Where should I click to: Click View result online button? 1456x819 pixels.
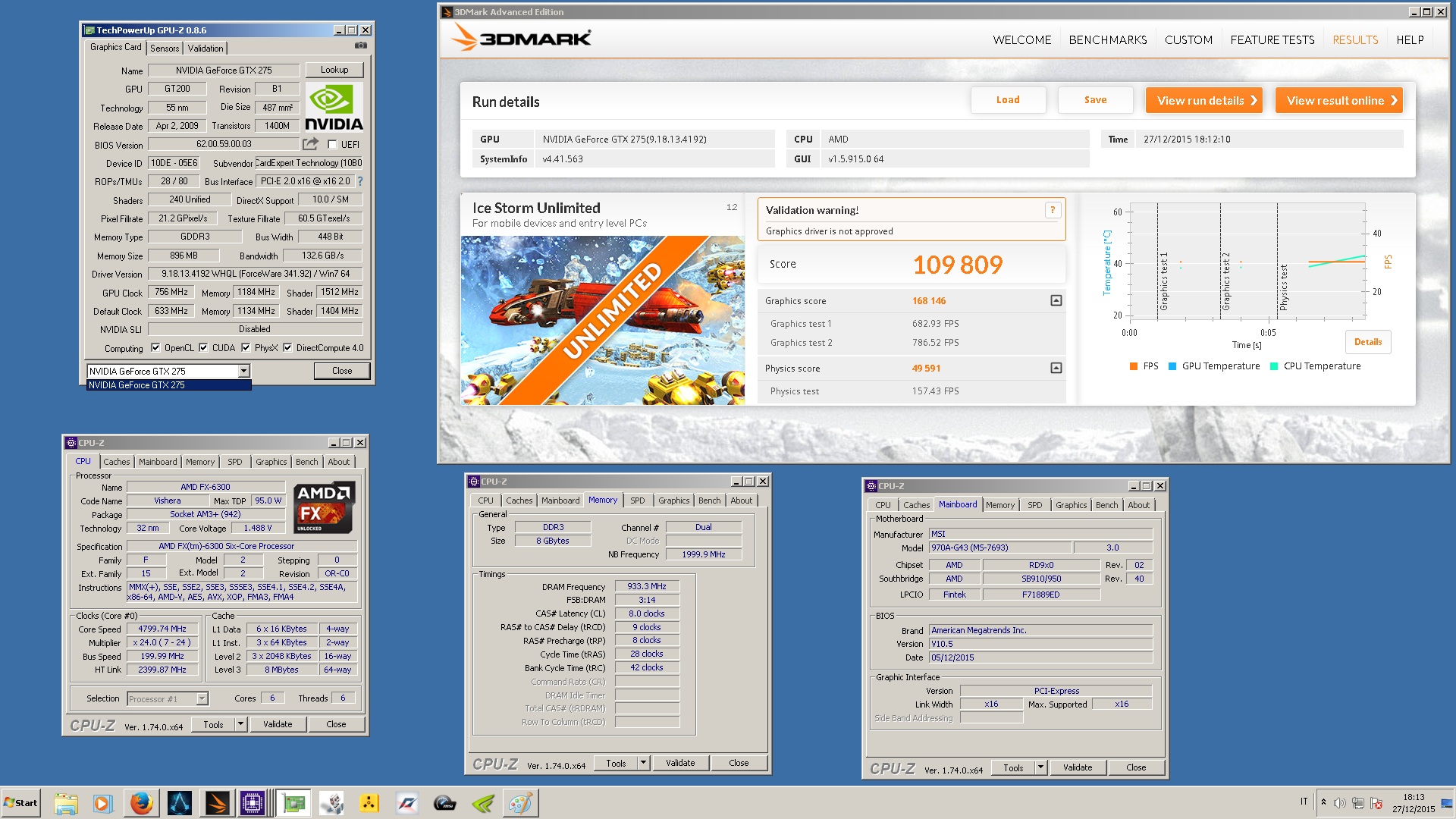pyautogui.click(x=1339, y=100)
